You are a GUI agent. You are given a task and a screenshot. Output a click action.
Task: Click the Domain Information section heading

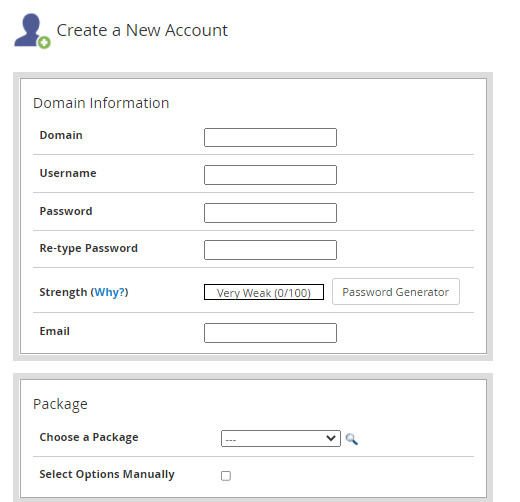tap(101, 103)
